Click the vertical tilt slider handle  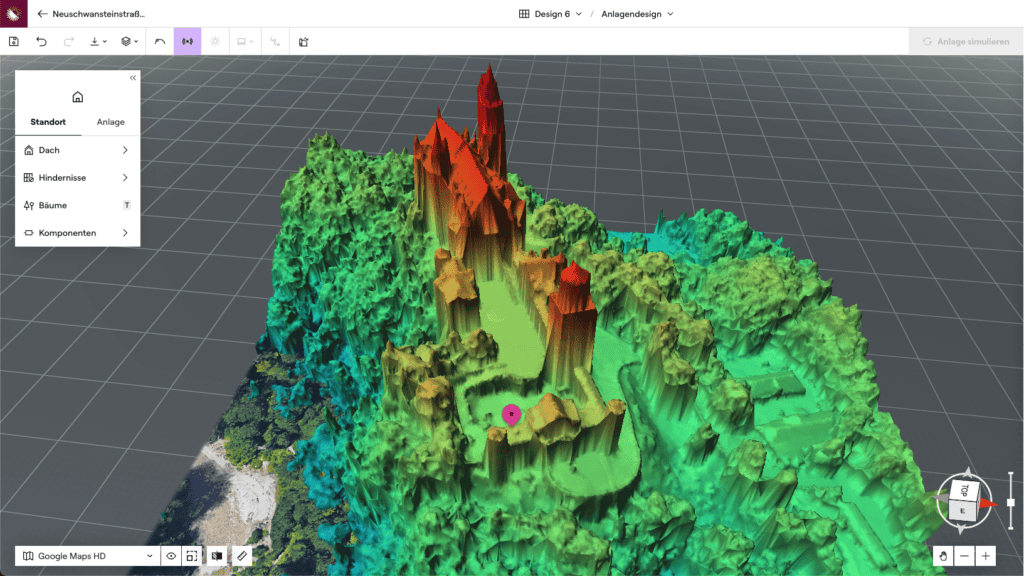point(1011,502)
